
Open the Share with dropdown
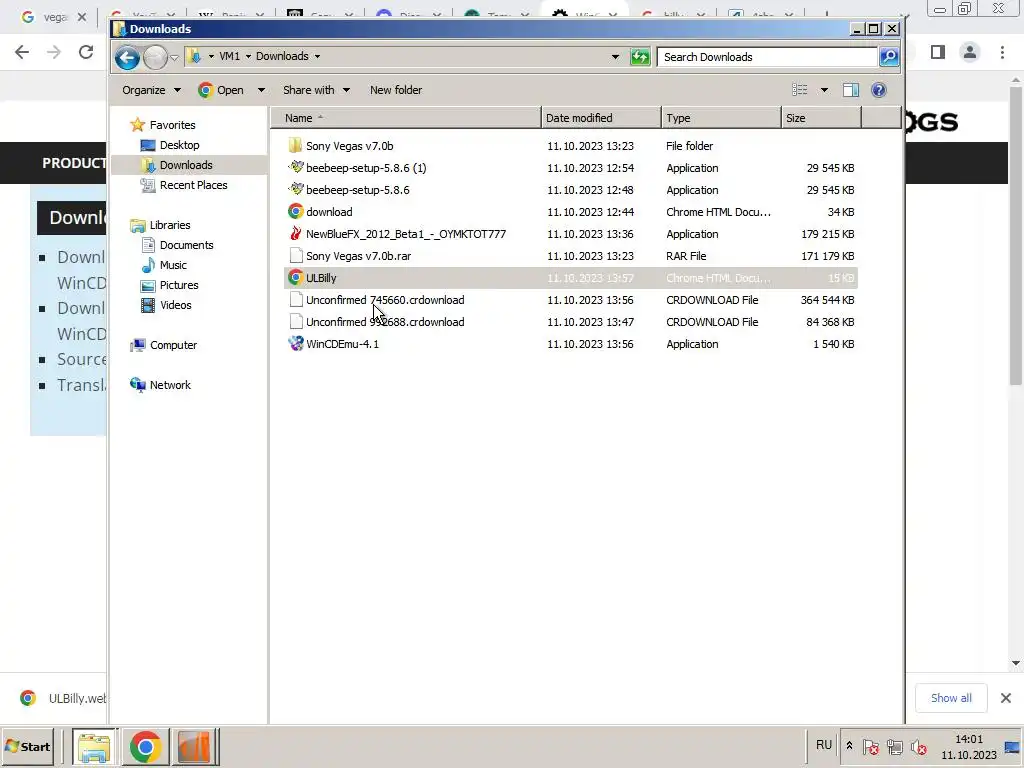pos(316,90)
